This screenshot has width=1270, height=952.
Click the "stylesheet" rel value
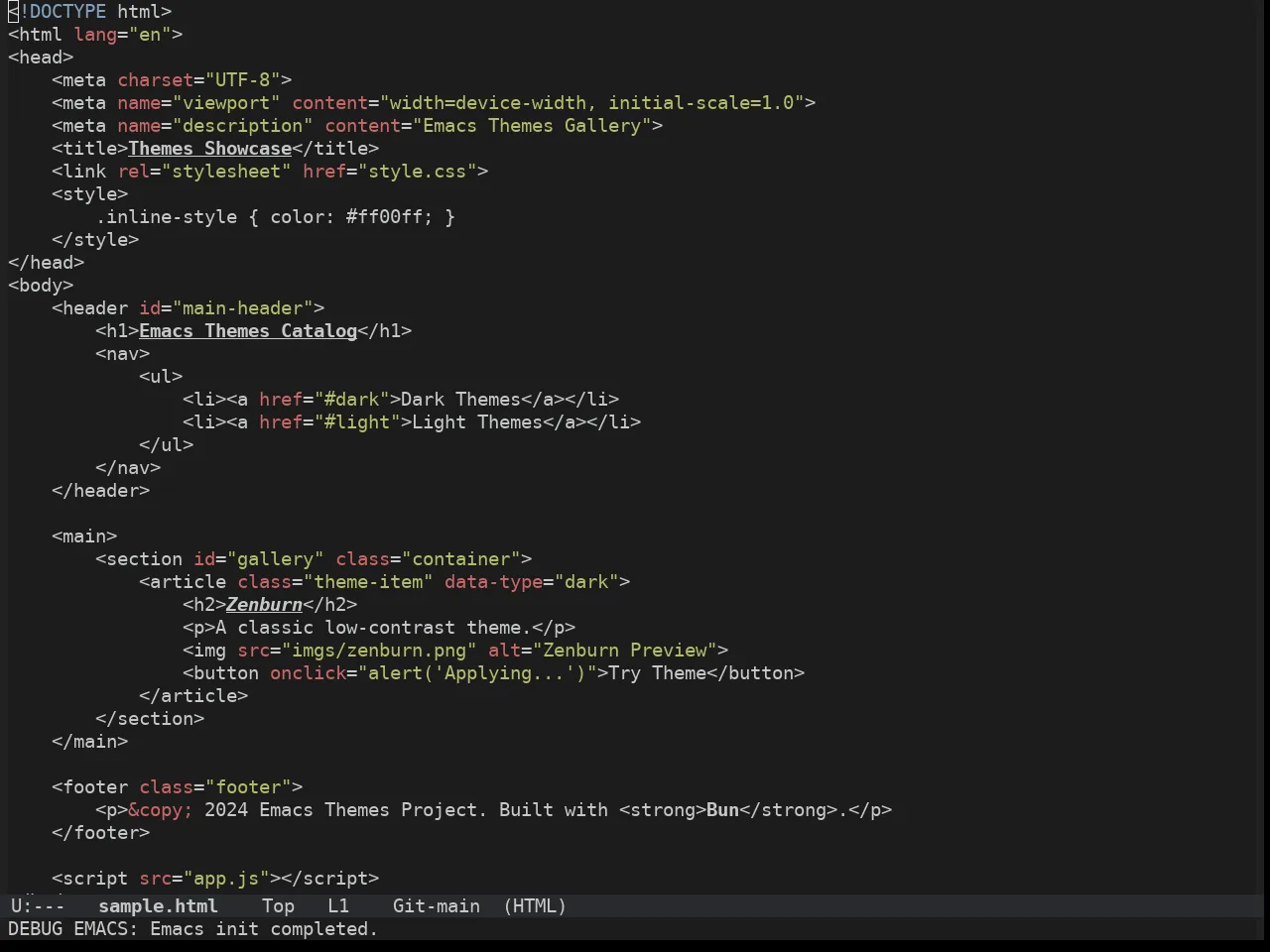(x=226, y=172)
